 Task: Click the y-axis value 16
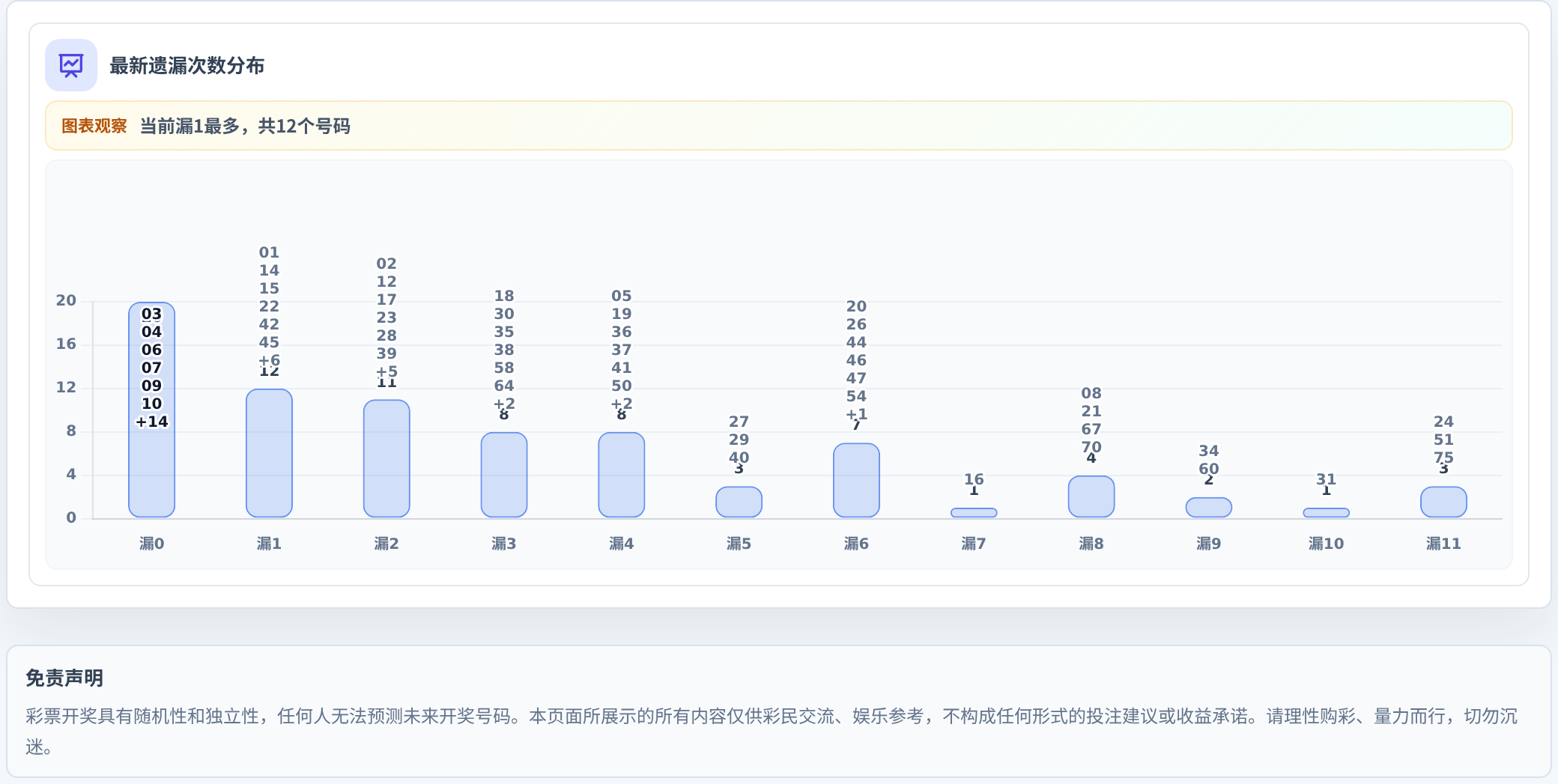[x=66, y=344]
